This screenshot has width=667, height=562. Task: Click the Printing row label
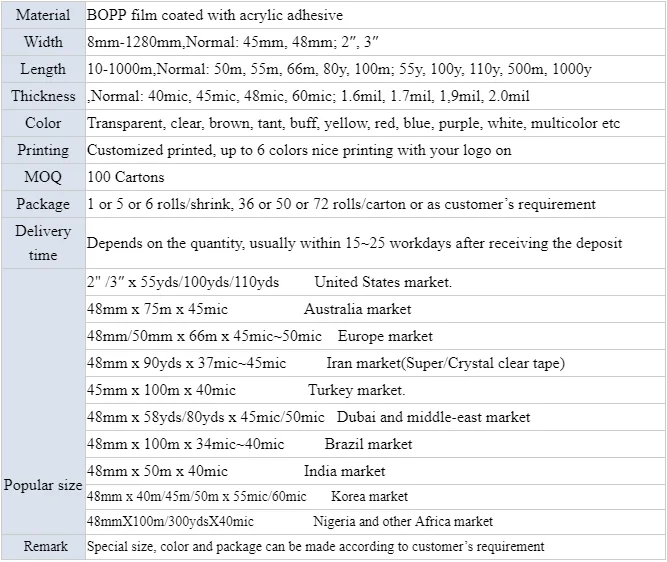click(x=43, y=151)
